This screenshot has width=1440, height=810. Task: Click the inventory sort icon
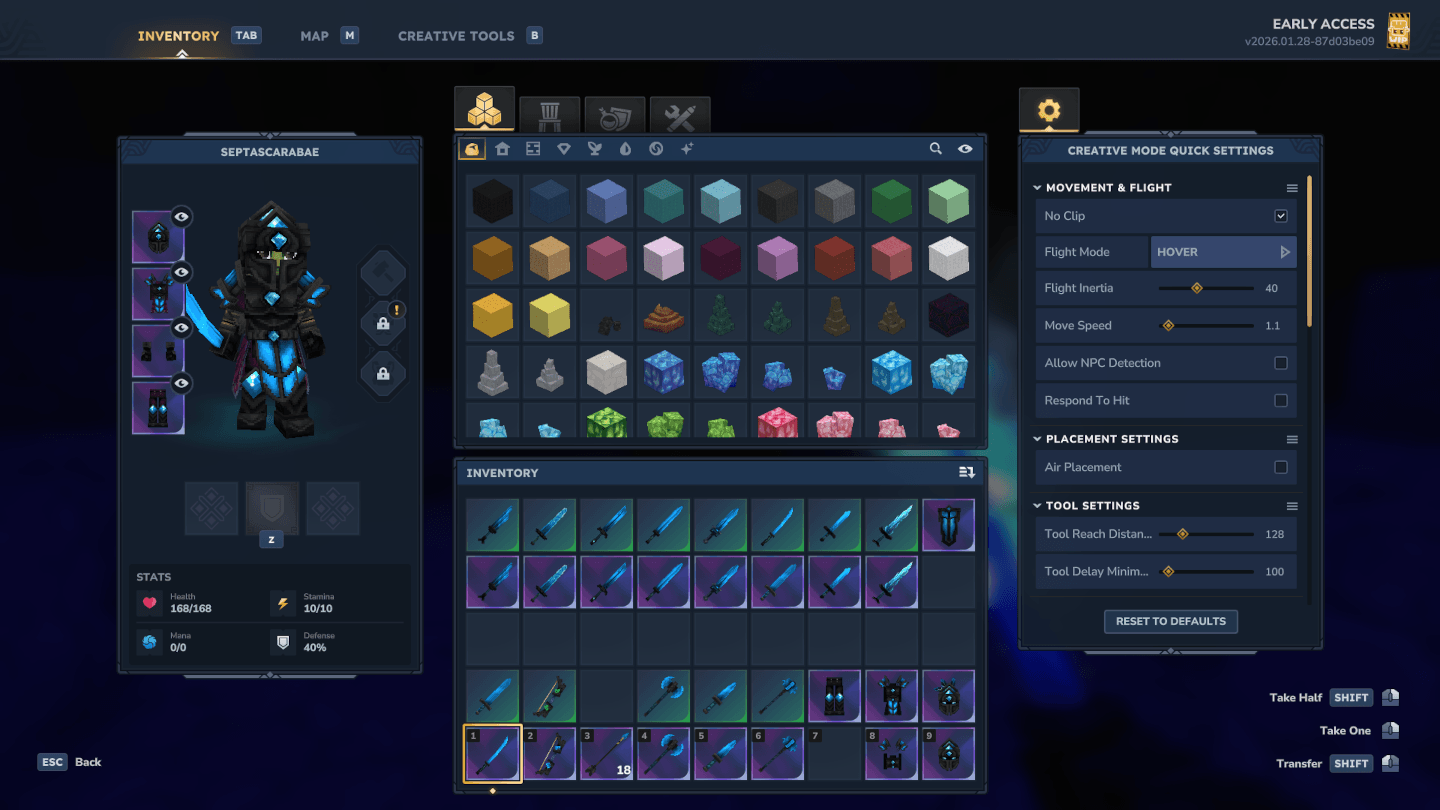(966, 473)
